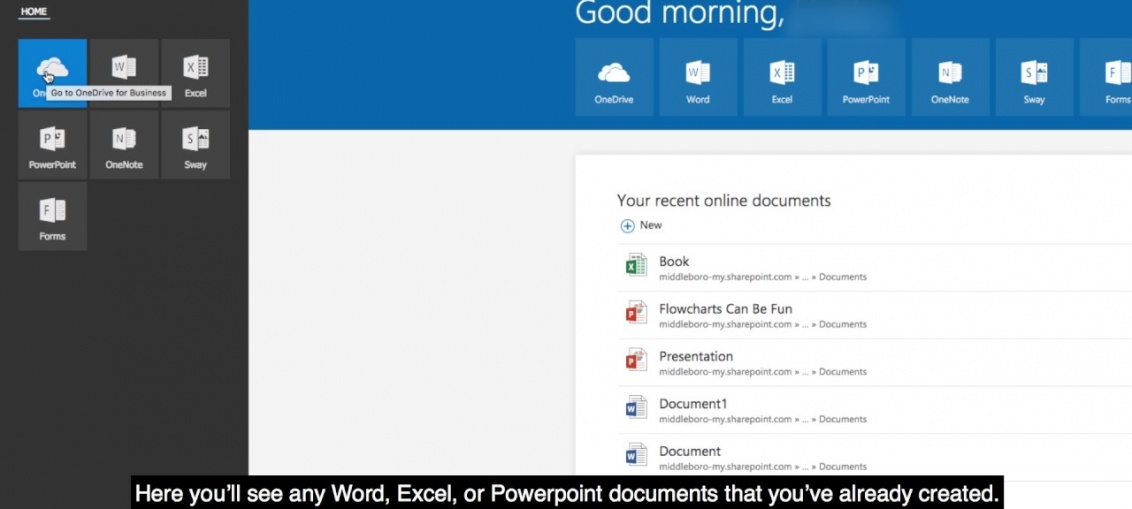
Task: Open Forms tile in left app launcher
Action: pyautogui.click(x=52, y=216)
